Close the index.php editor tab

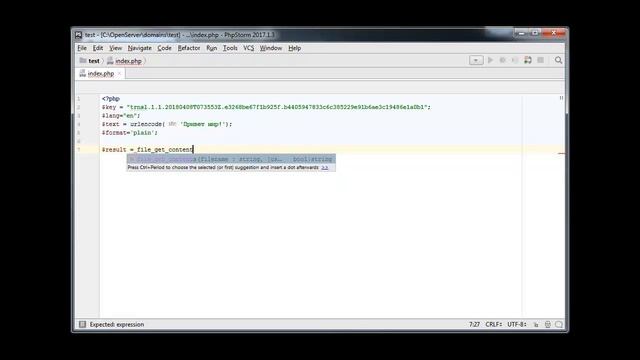click(120, 73)
